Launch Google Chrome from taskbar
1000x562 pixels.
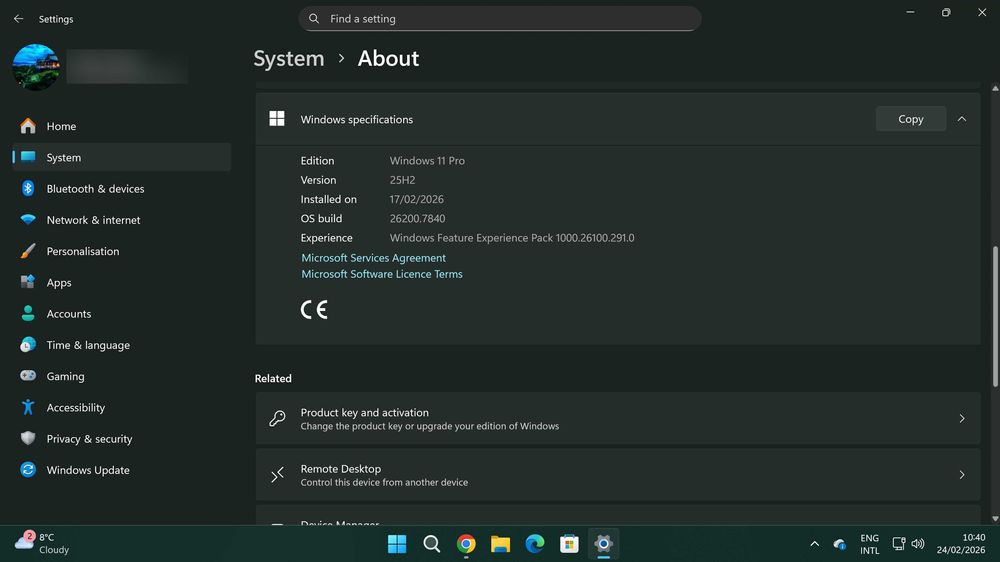466,544
